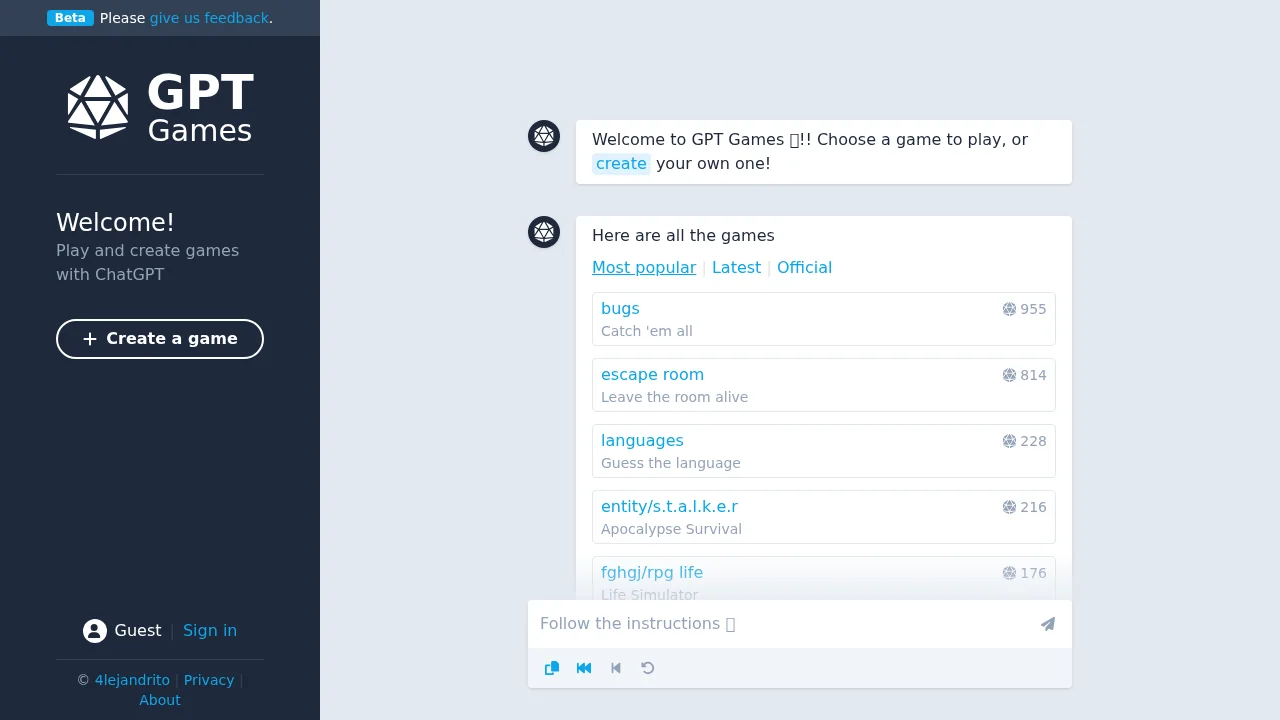
Task: Click the player count globe next to bugs
Action: pos(1009,309)
